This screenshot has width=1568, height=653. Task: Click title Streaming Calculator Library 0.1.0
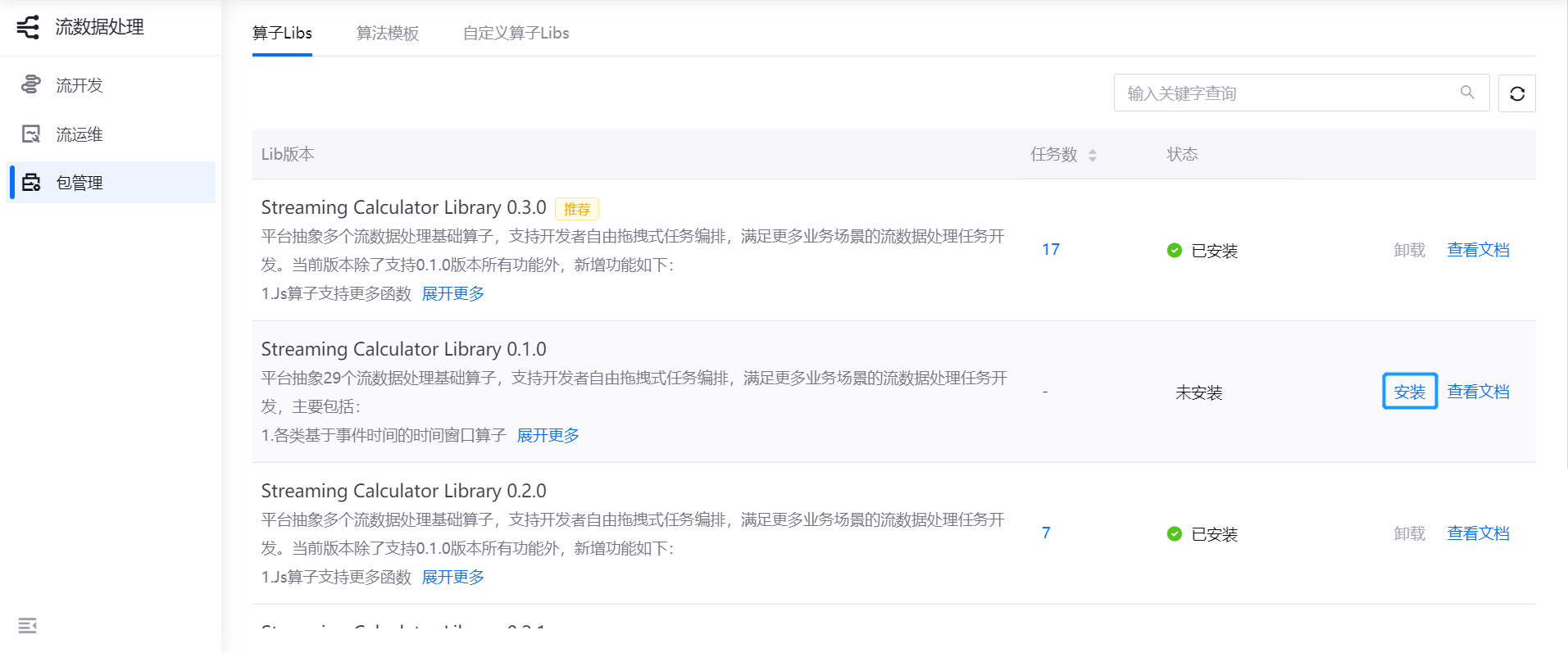click(404, 349)
